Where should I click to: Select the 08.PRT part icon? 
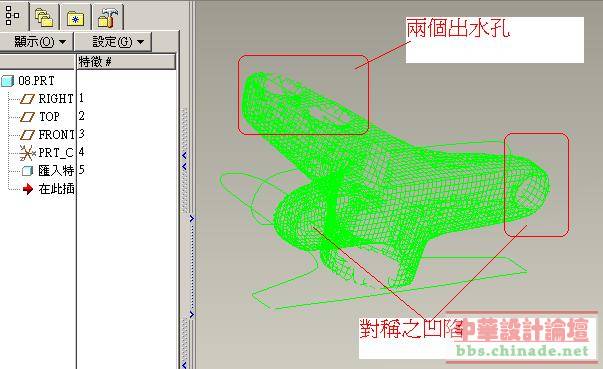7,81
